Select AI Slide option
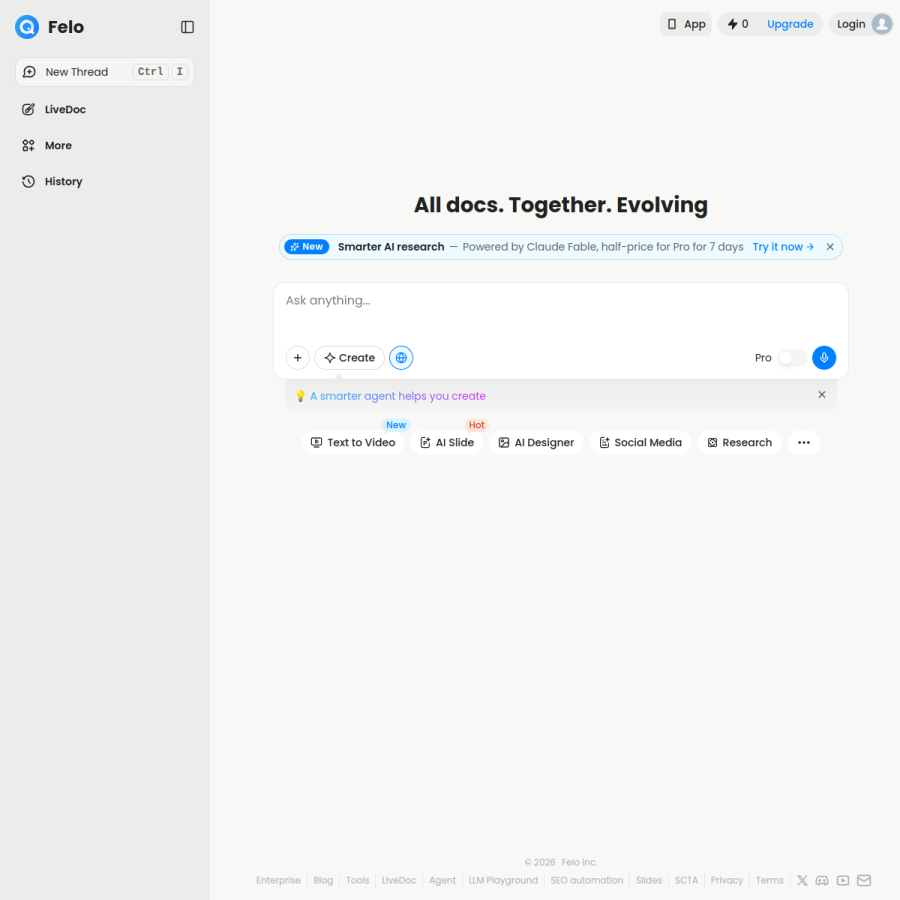The width and height of the screenshot is (900, 900). click(x=447, y=443)
